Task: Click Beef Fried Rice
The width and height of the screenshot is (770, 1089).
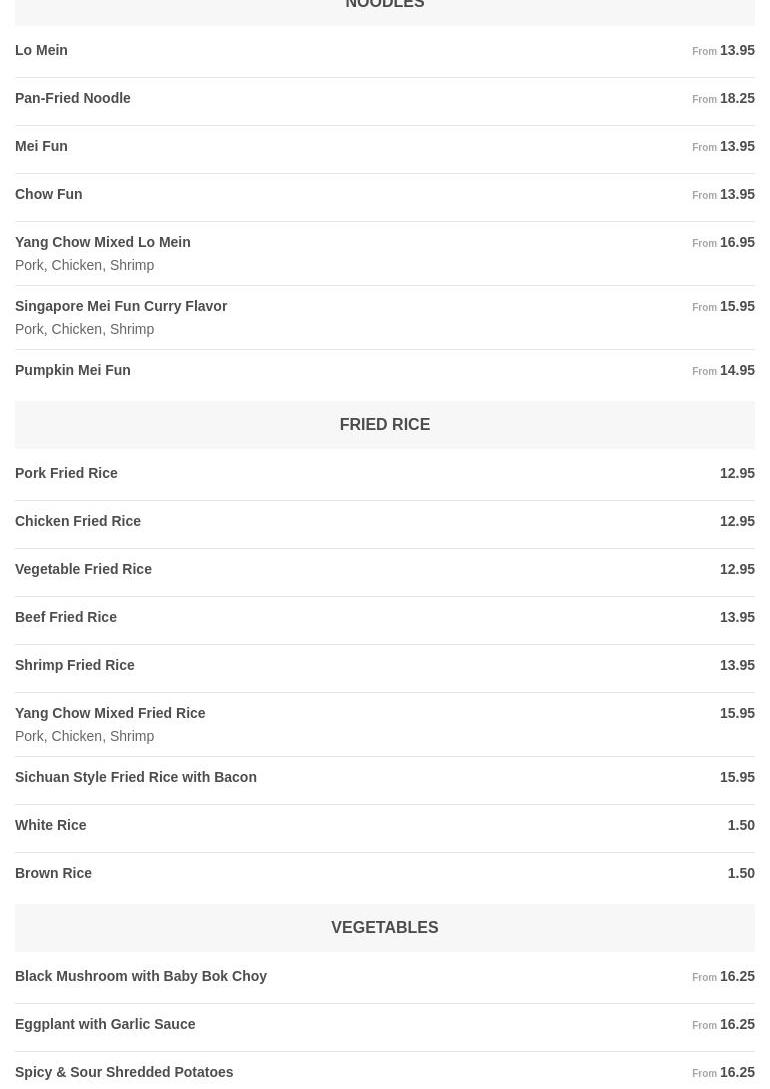Action: [66, 617]
